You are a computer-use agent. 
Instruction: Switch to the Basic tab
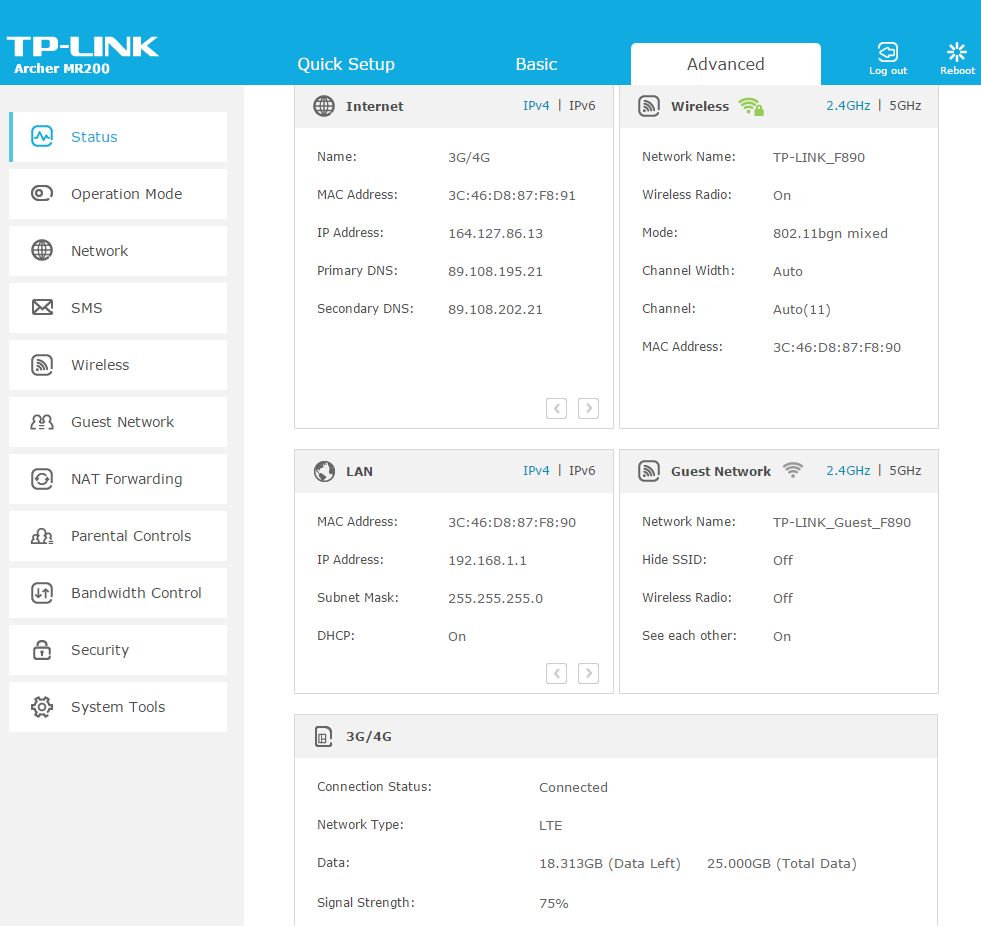tap(536, 64)
